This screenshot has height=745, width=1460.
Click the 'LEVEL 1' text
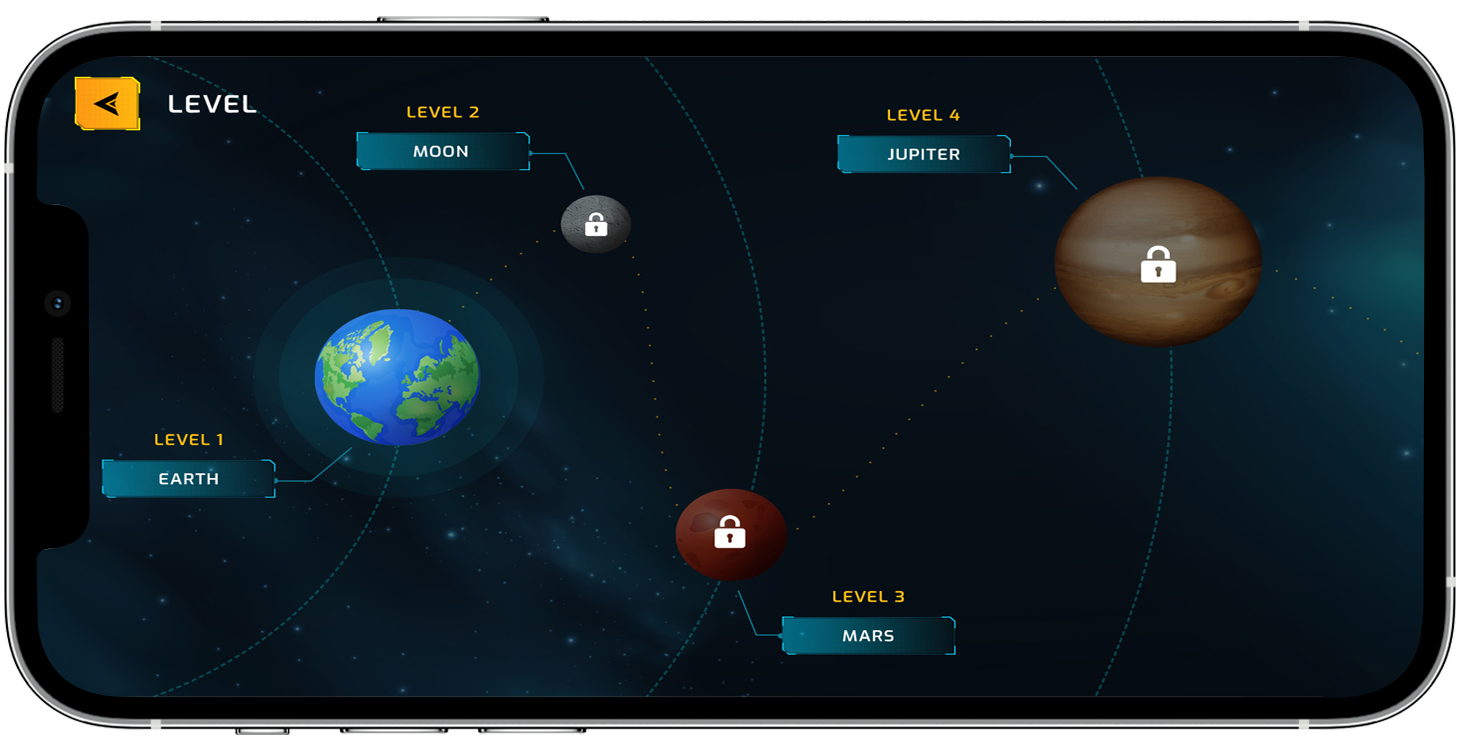(x=189, y=440)
